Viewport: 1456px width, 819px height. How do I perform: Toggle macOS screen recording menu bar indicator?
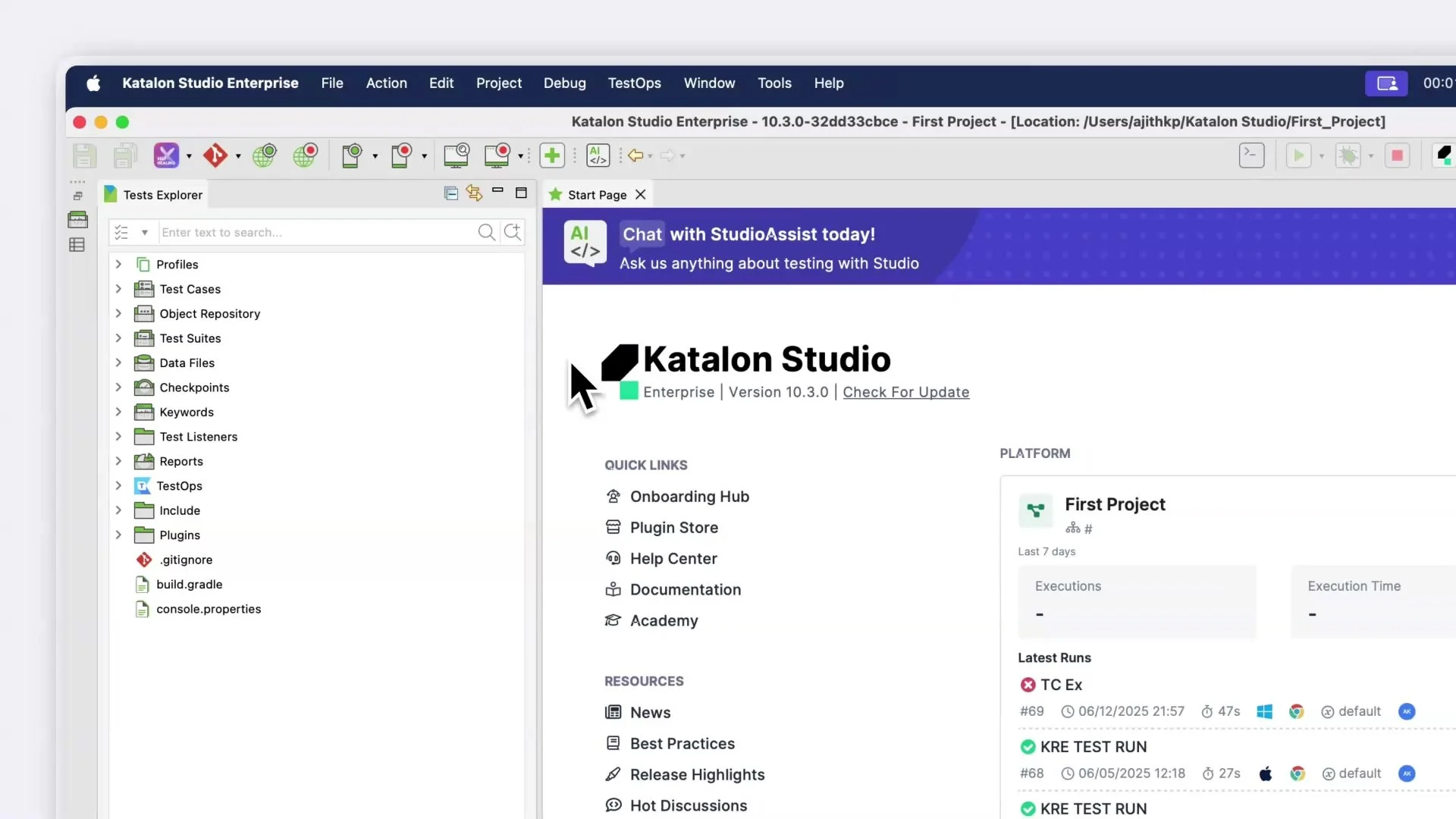click(1385, 83)
